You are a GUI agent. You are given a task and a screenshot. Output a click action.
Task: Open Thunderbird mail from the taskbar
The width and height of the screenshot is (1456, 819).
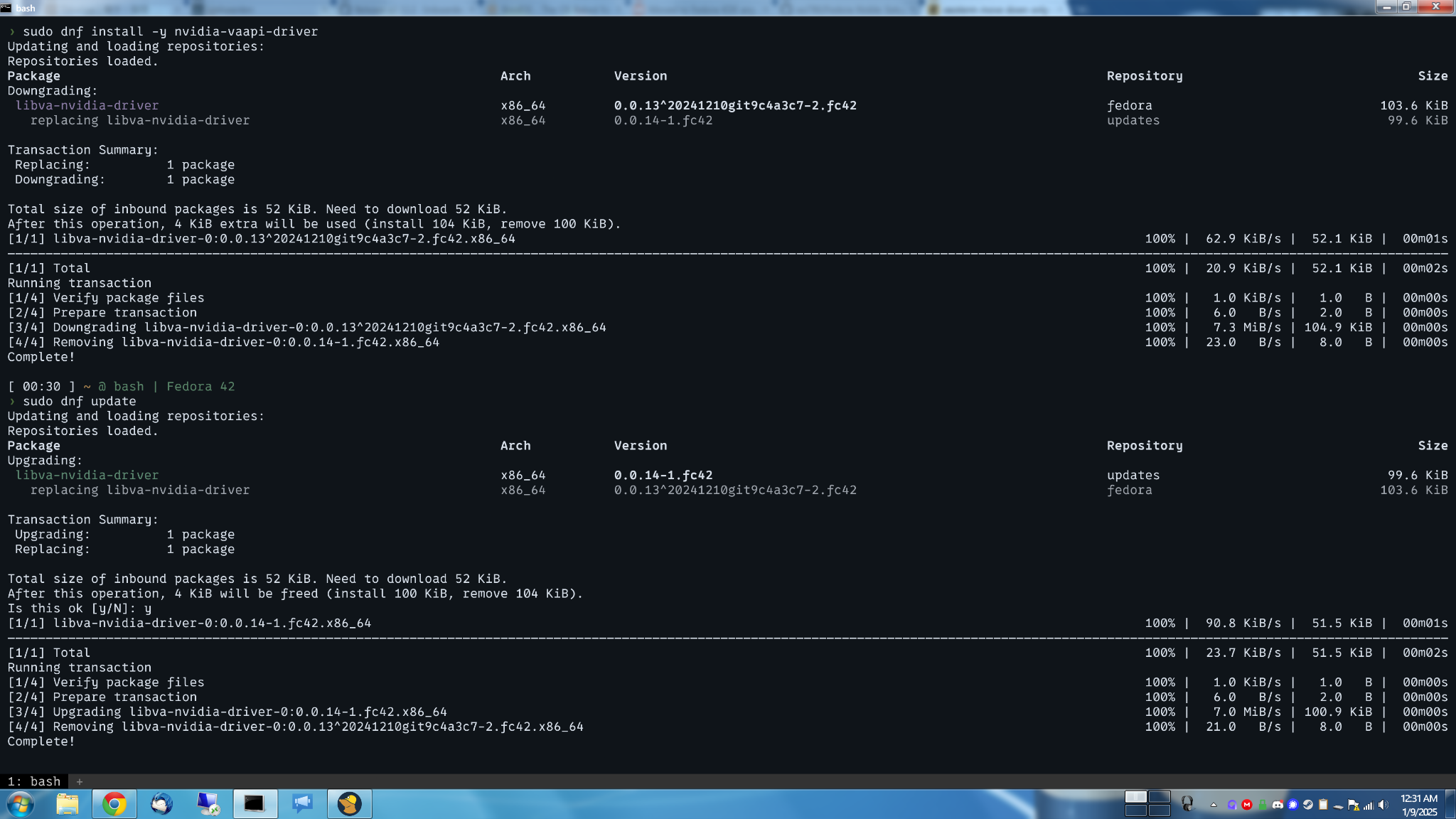click(161, 804)
